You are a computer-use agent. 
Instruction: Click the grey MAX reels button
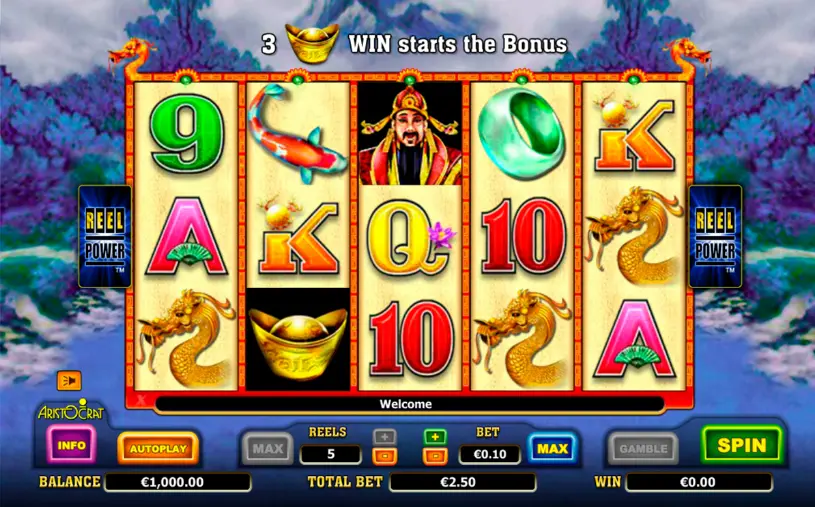pyautogui.click(x=268, y=448)
